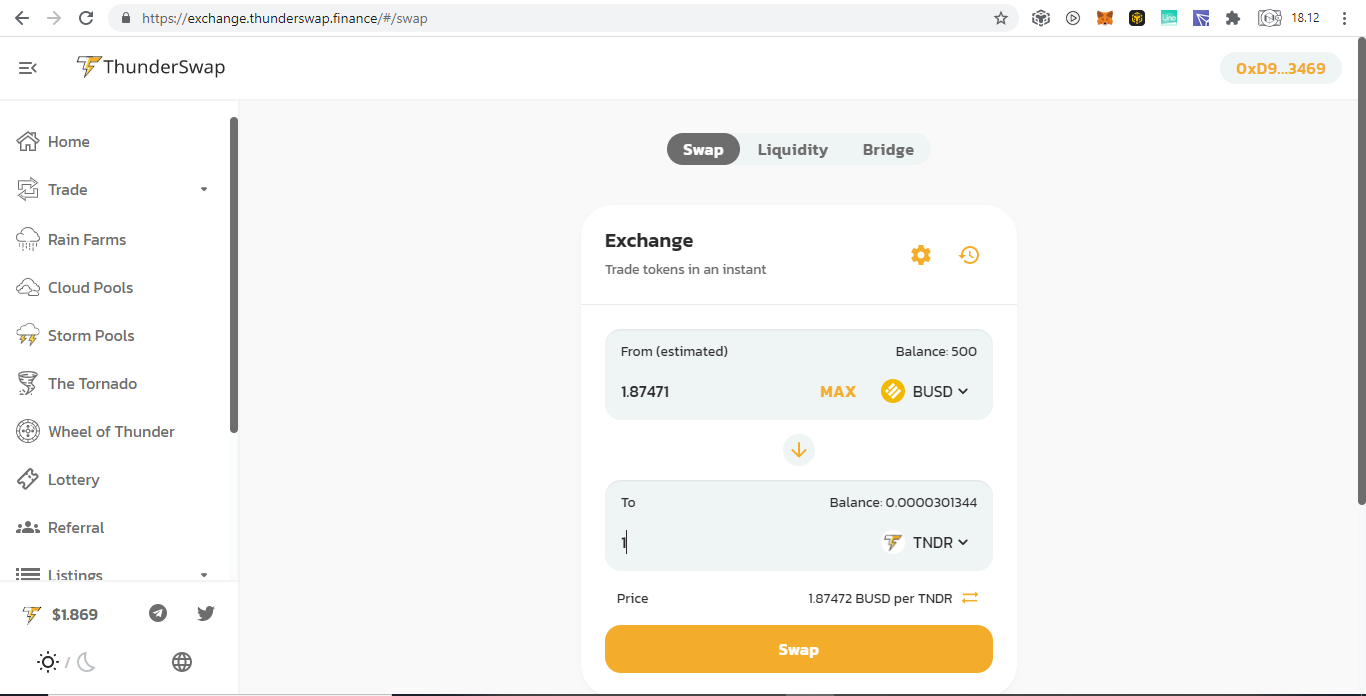
Task: Click the orange Swap button
Action: (799, 650)
